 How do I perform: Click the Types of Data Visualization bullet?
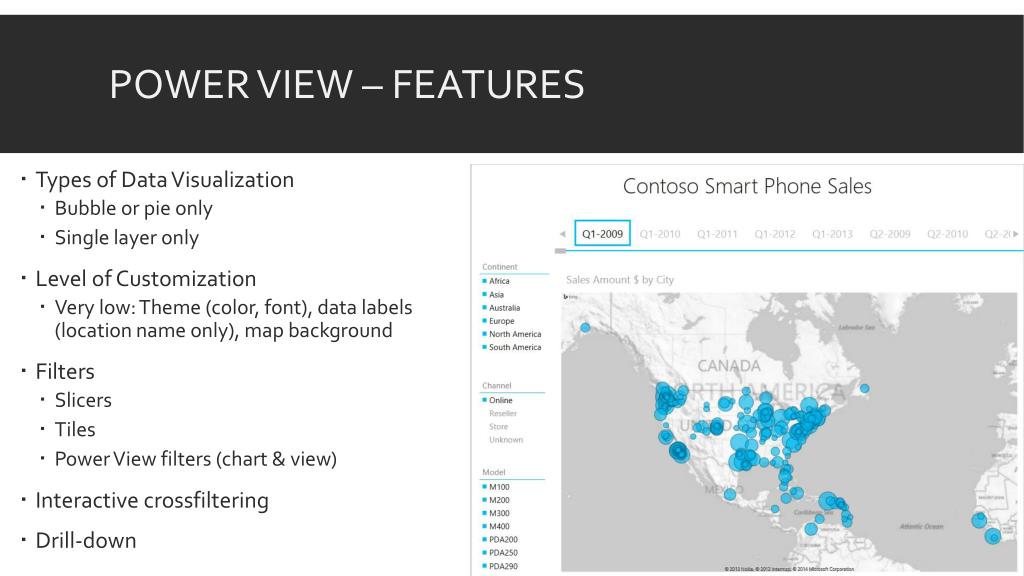click(165, 180)
